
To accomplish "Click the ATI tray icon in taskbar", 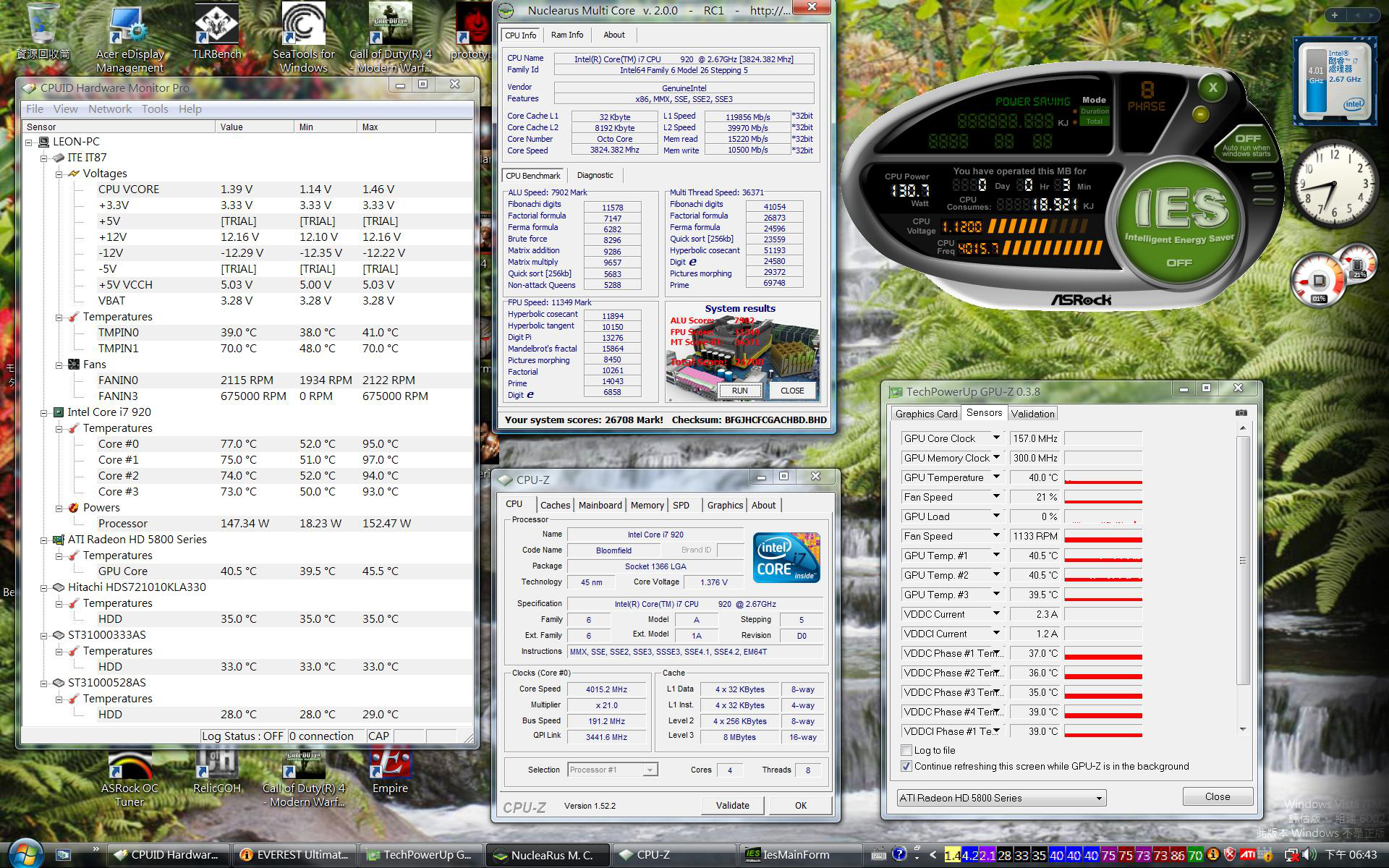I will (x=1246, y=855).
